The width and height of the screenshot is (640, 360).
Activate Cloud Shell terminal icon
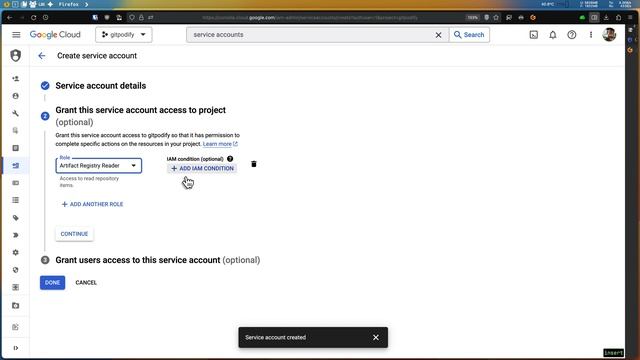click(x=533, y=35)
